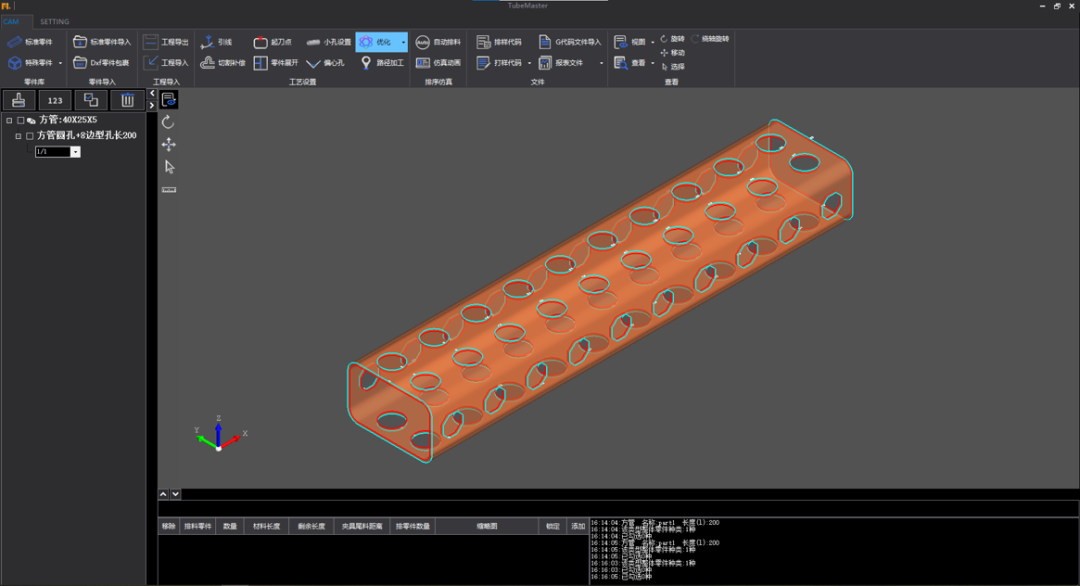Click the 添加 column header

(x=578, y=526)
